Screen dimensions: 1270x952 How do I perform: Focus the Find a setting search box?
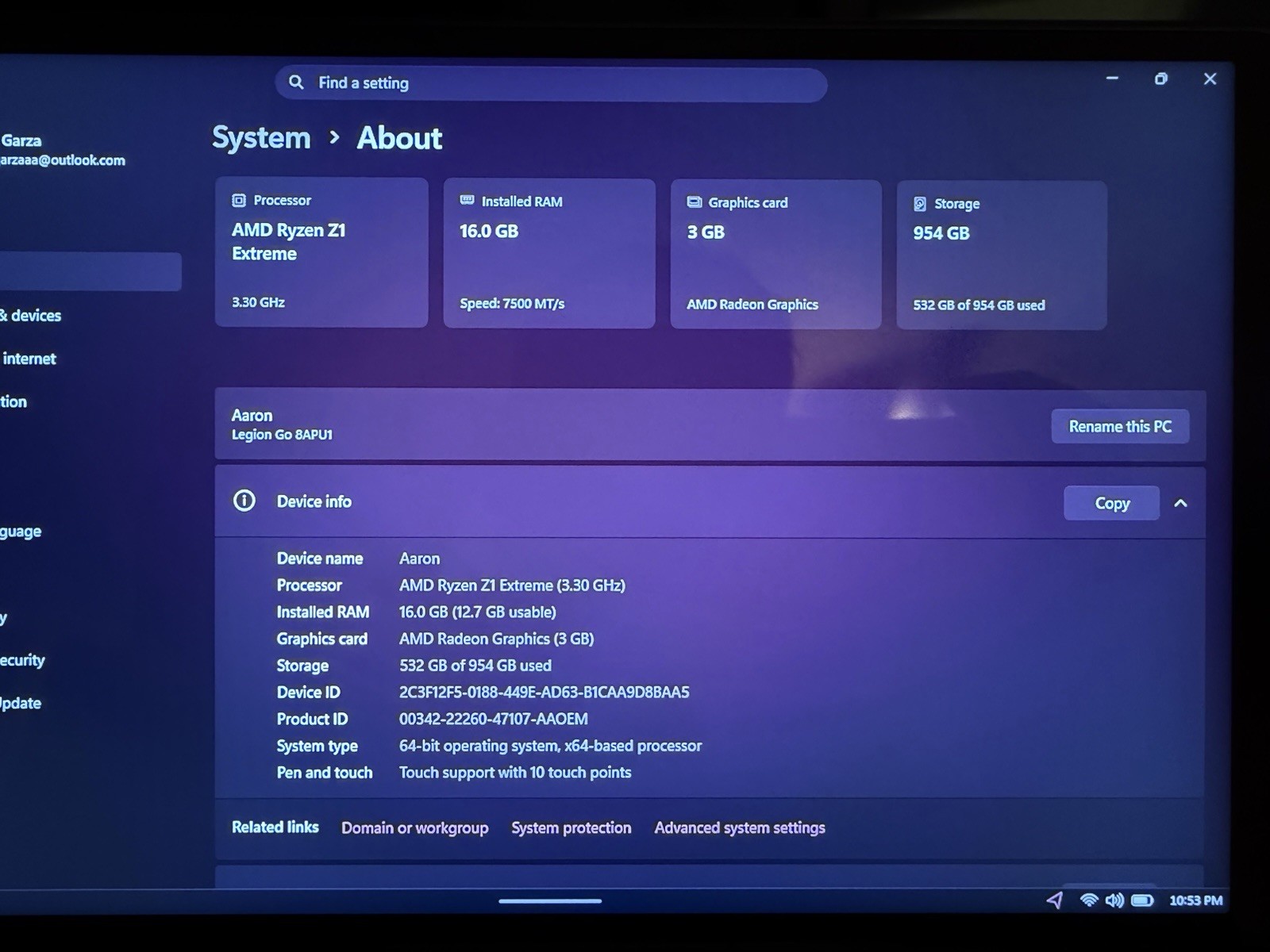pos(551,83)
